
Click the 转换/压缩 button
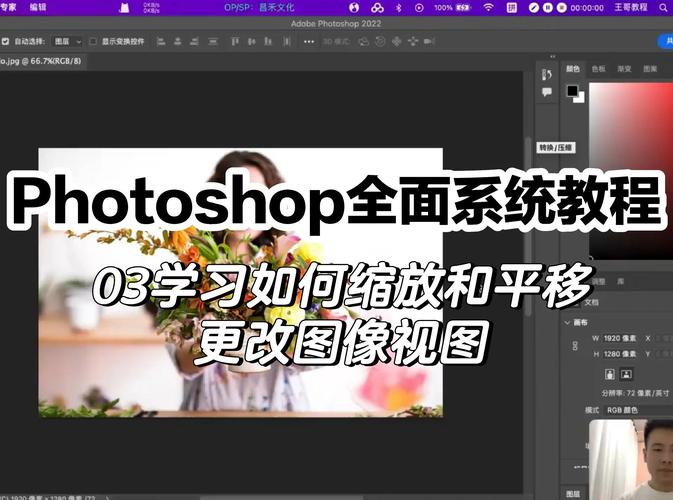pos(556,148)
